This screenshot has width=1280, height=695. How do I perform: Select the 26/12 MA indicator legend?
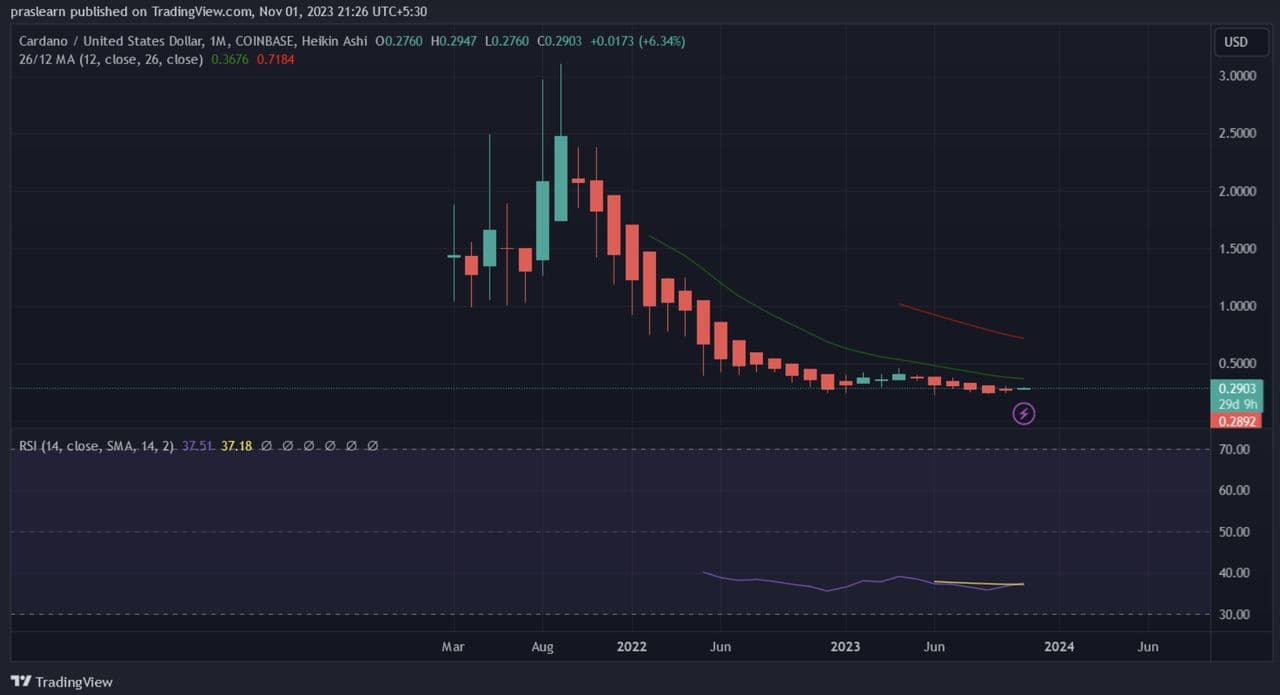[110, 59]
